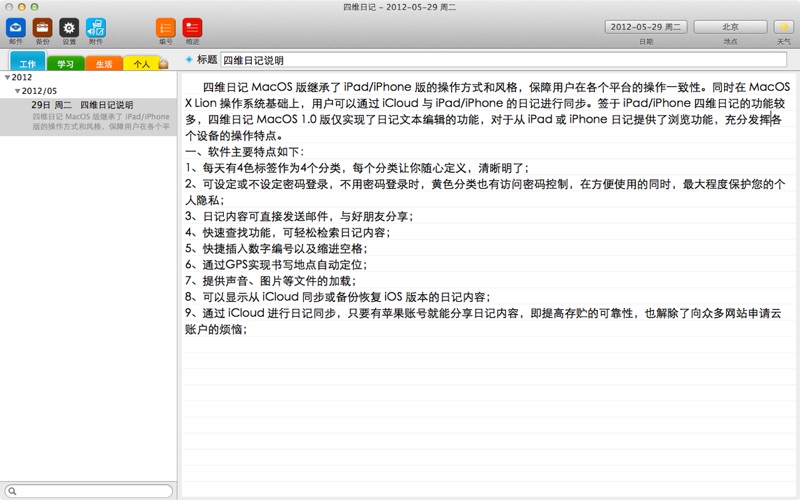
Task: Collapse the 2012 tree node
Action: point(7,78)
